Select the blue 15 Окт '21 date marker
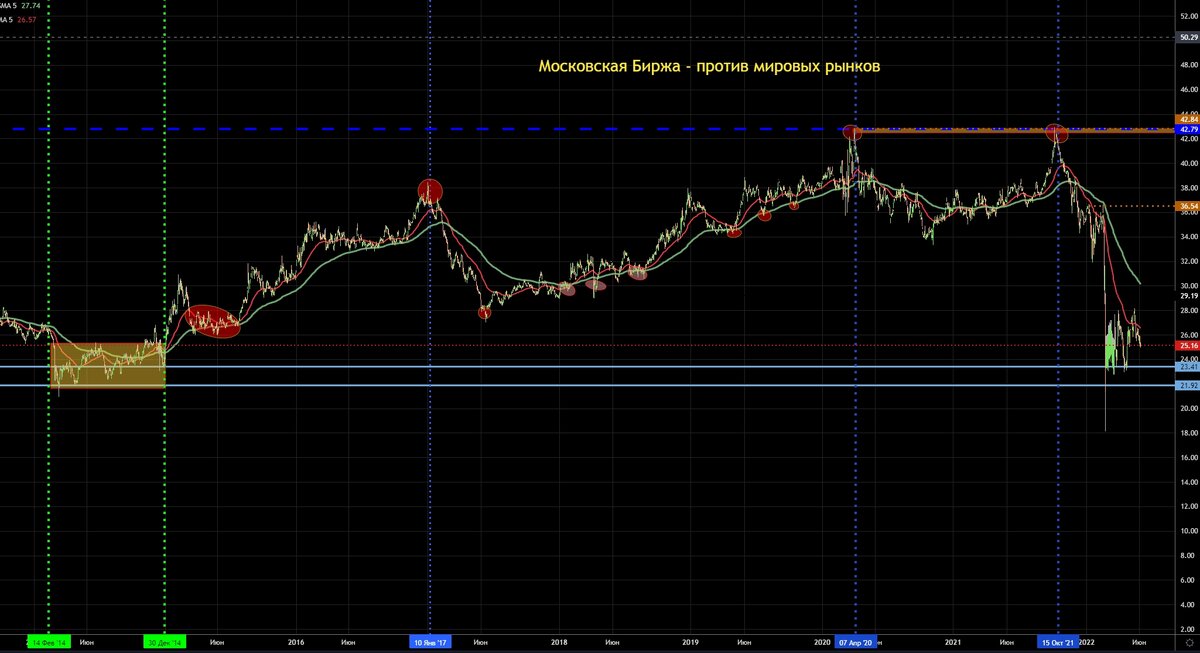The image size is (1200, 653). 1058,641
